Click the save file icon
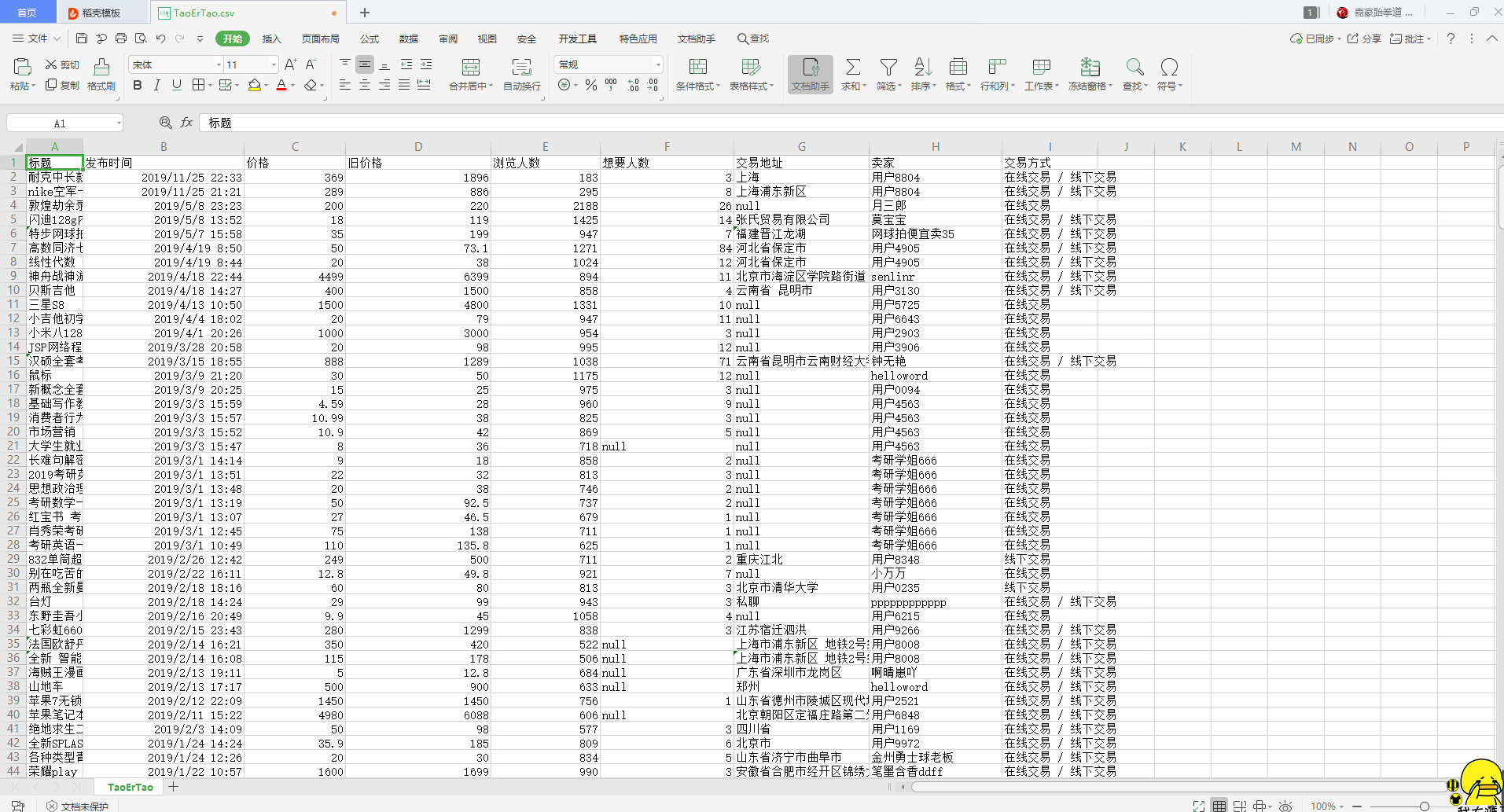The height and width of the screenshot is (812, 1504). [82, 39]
